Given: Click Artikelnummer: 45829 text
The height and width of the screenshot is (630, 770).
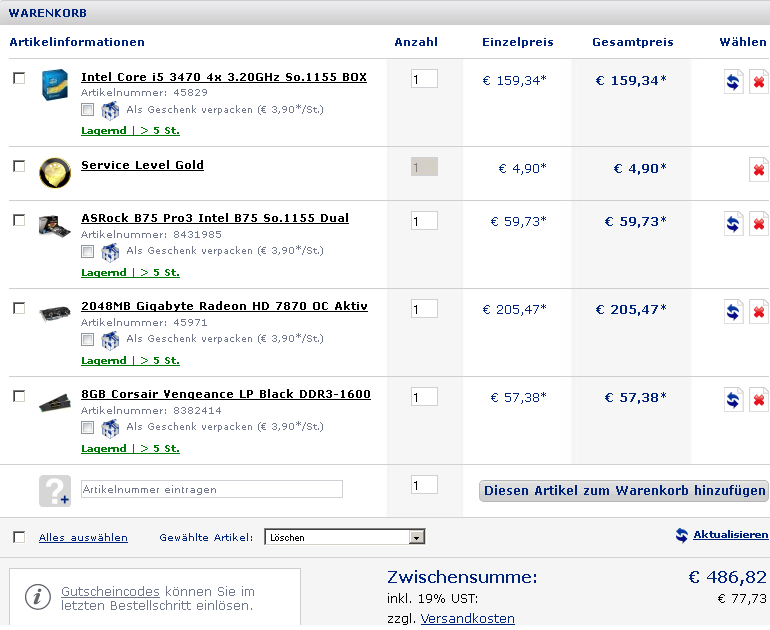Looking at the screenshot, I should [x=144, y=92].
